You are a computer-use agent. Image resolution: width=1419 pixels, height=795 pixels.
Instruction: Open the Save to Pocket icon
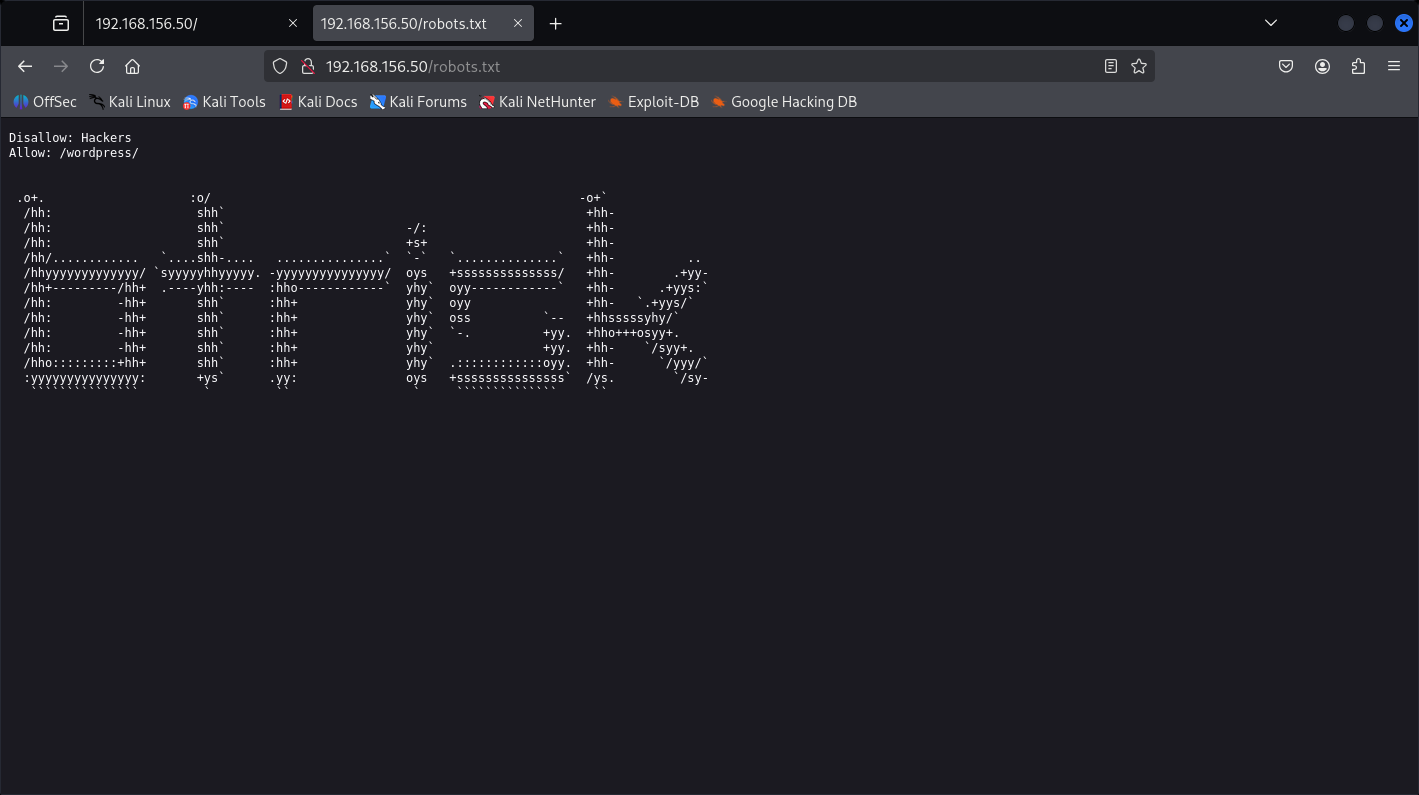tap(1287, 66)
